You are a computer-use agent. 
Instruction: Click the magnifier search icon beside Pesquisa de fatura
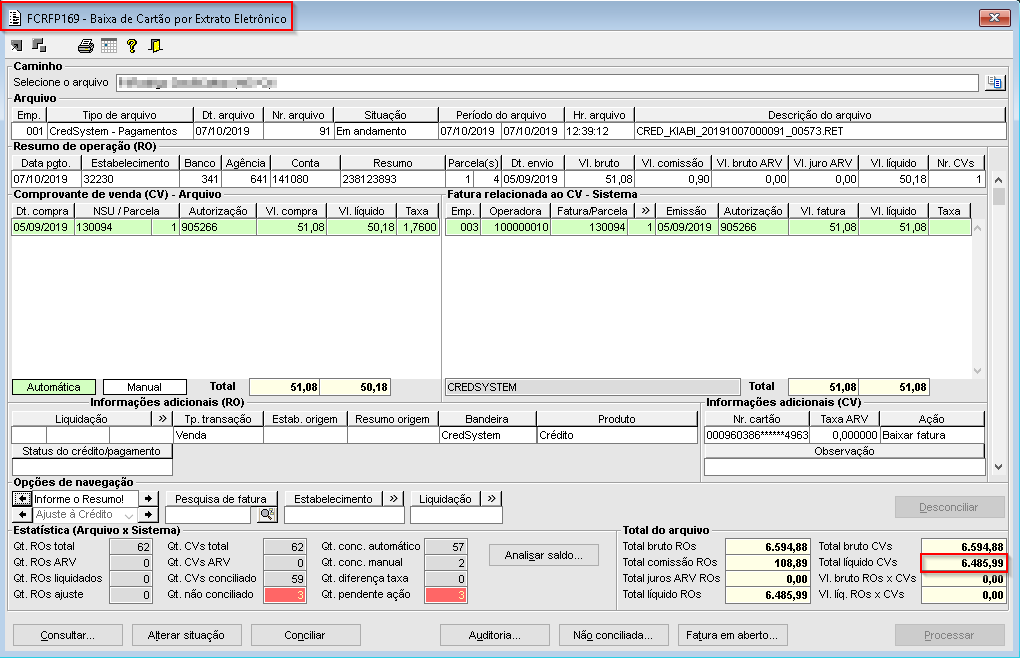(x=267, y=515)
